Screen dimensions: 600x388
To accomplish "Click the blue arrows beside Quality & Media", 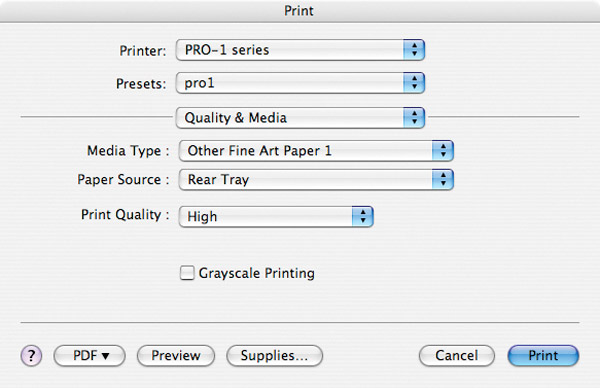I will (x=414, y=117).
